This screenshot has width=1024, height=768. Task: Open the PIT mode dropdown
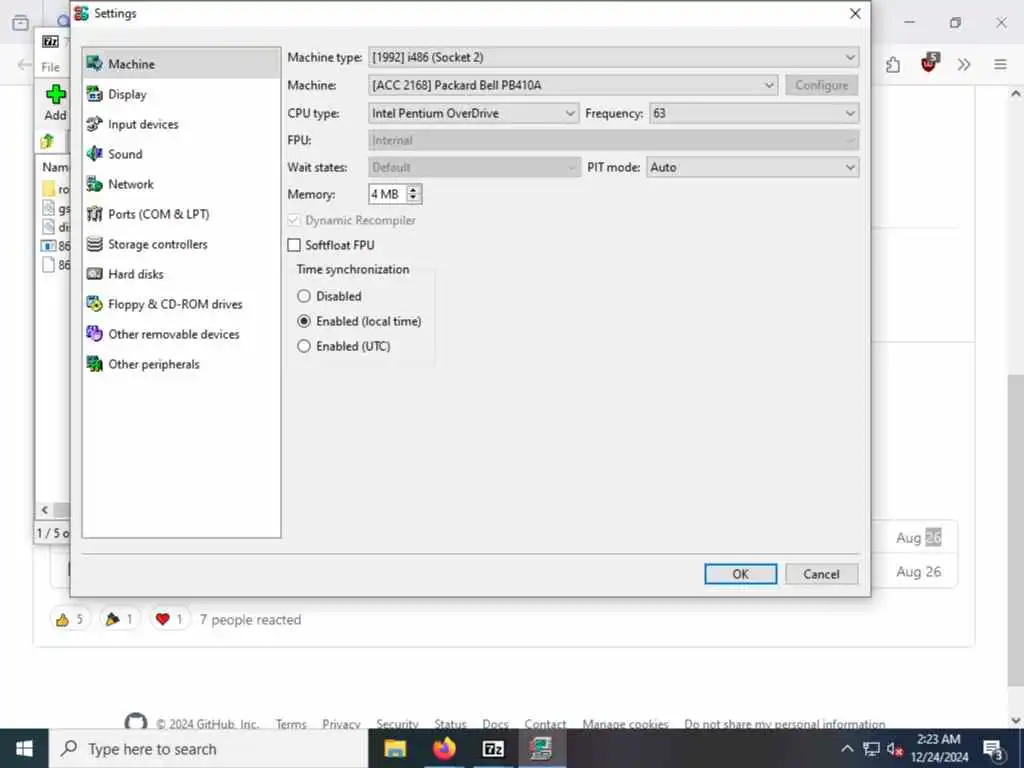(752, 167)
